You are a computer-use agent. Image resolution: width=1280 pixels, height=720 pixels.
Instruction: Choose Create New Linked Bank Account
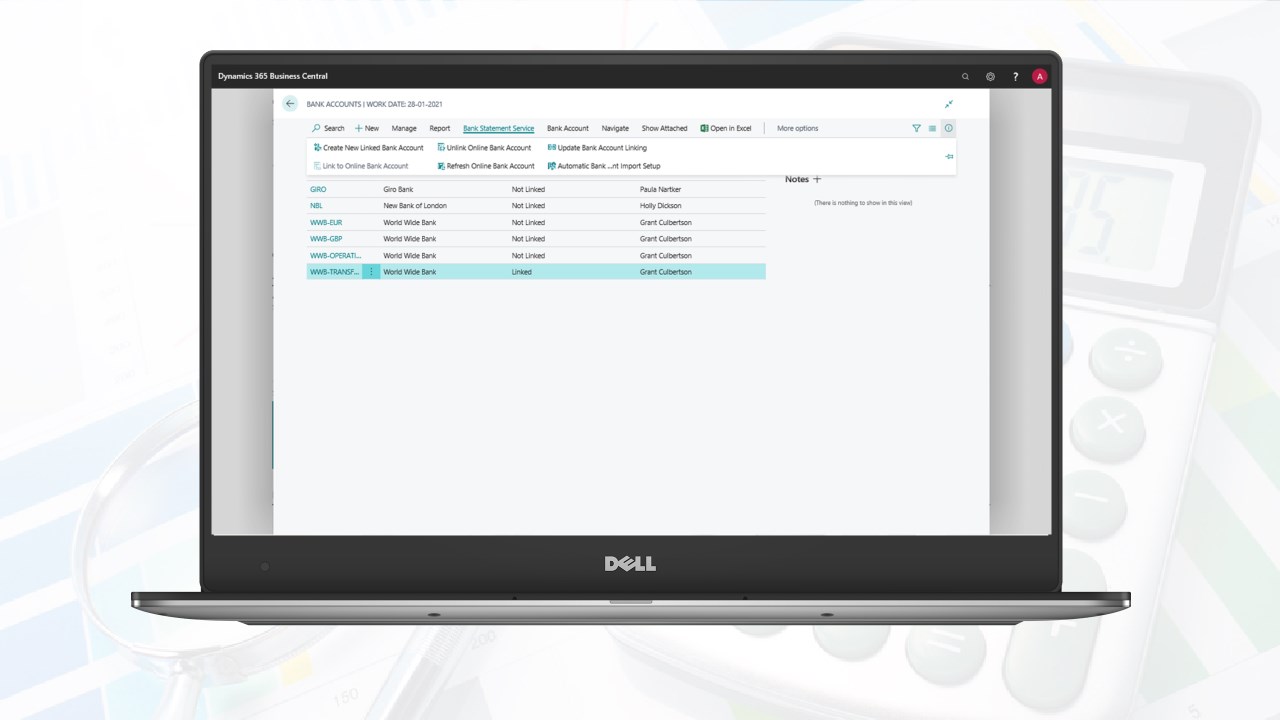(x=368, y=147)
